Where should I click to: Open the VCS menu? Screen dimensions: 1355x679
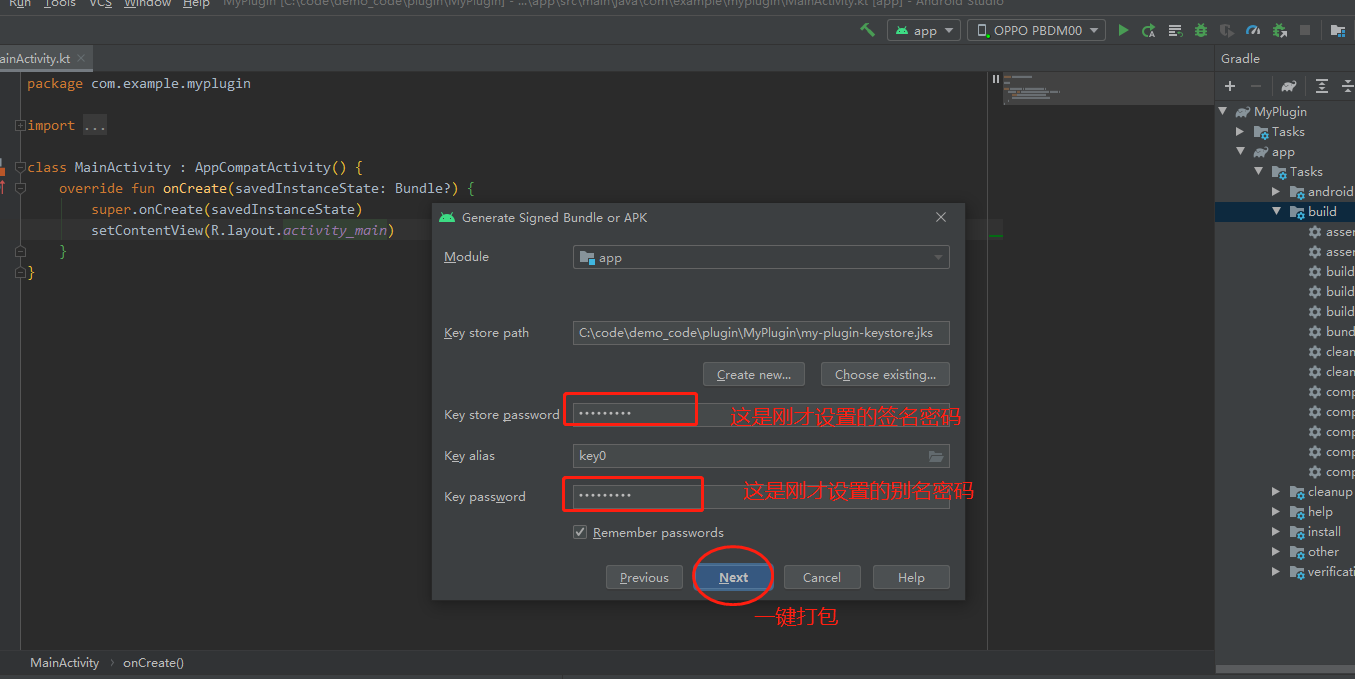coord(100,4)
